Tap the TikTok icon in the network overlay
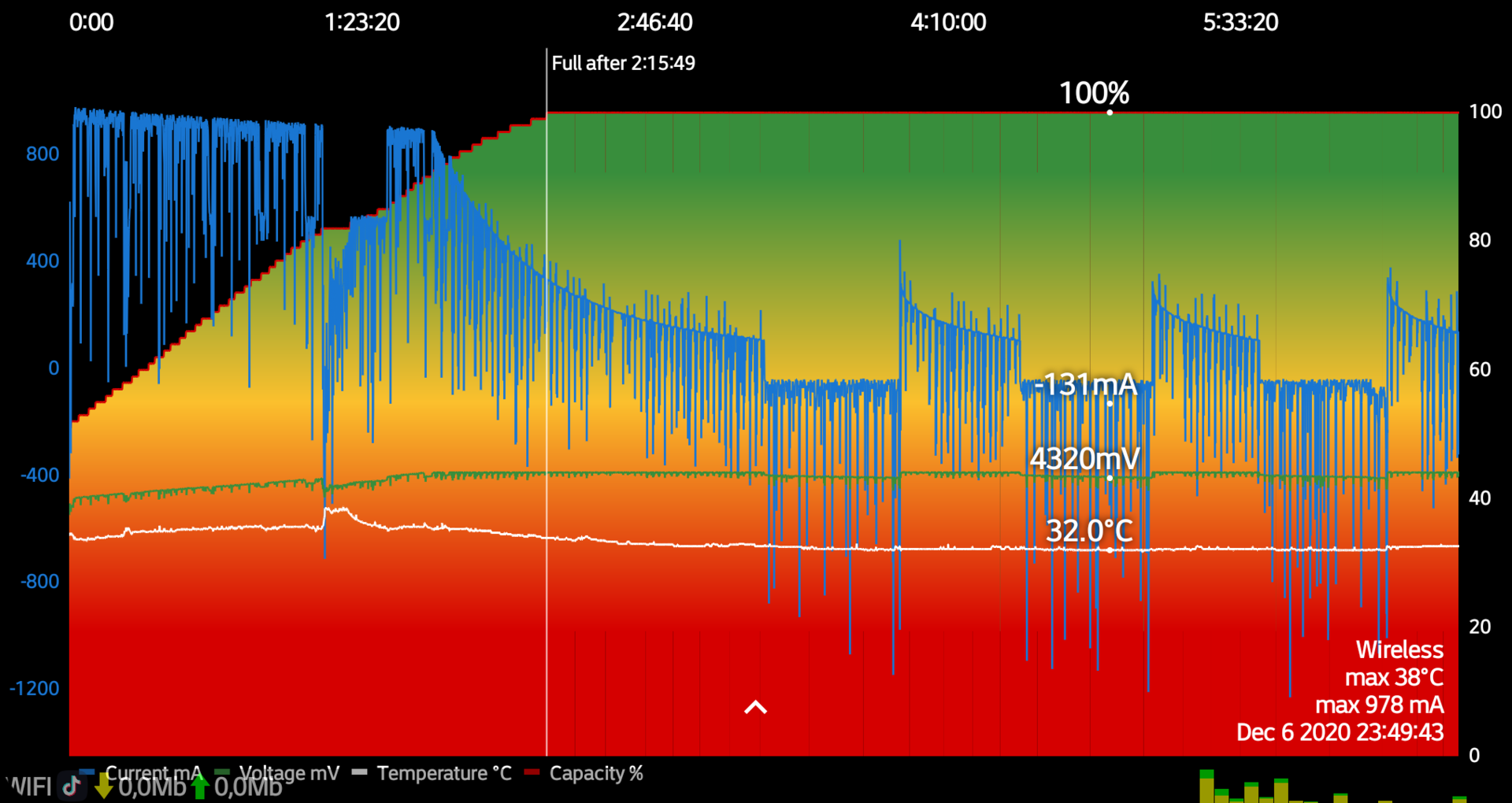The image size is (1512, 803). [72, 785]
